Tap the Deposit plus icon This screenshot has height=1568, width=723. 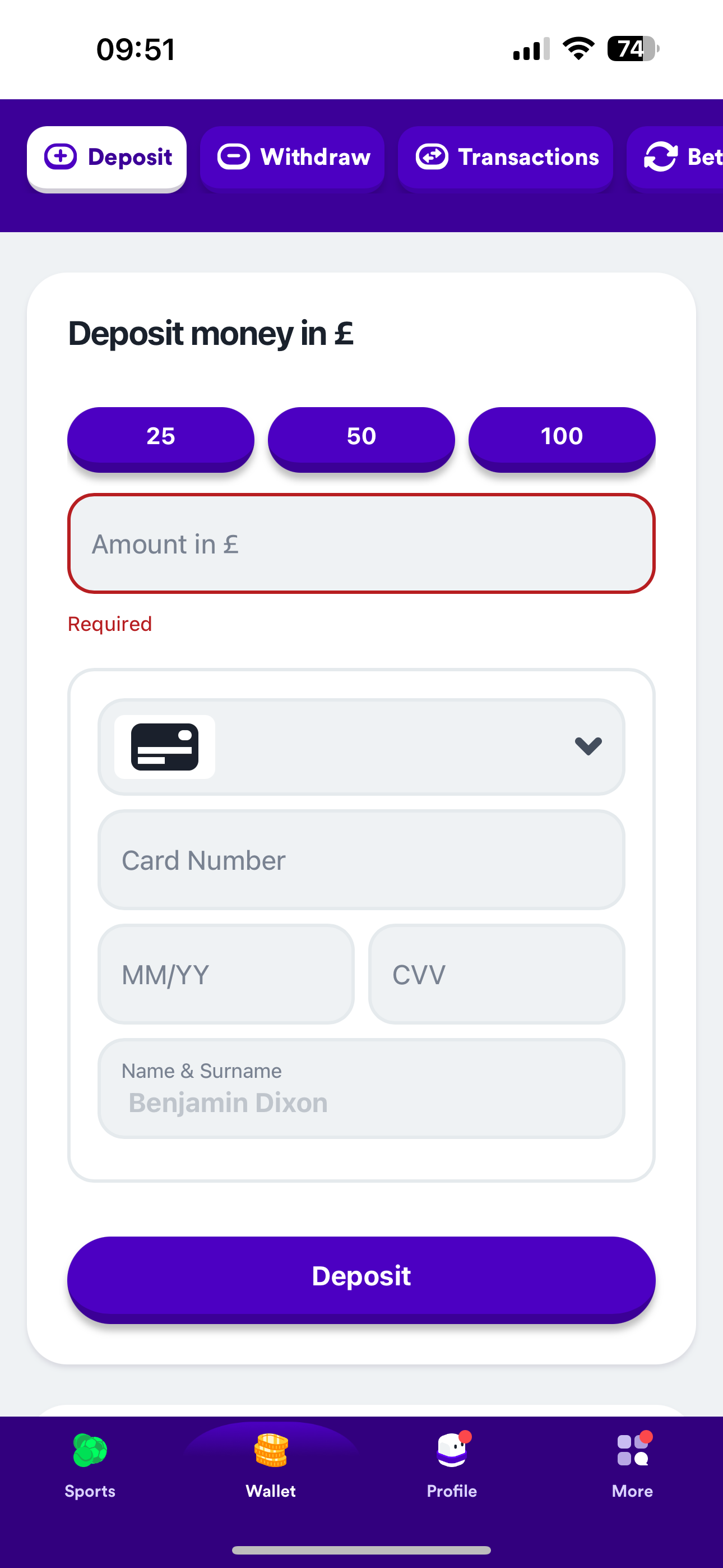[x=61, y=157]
